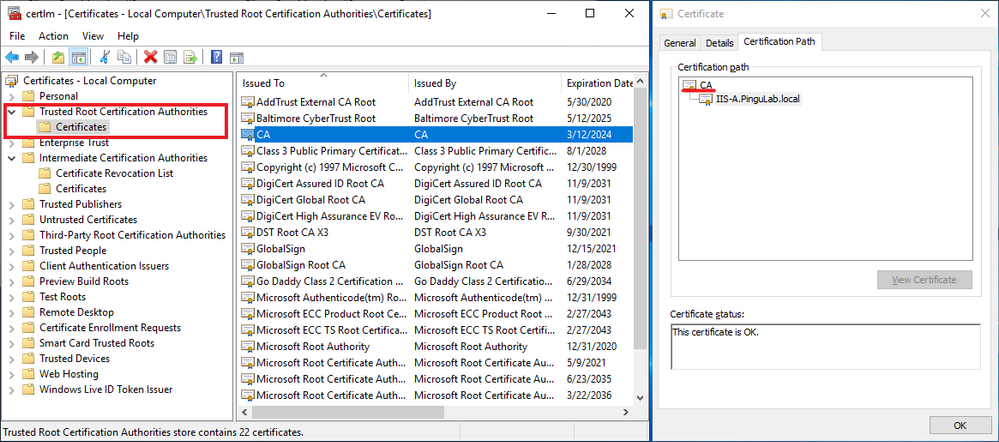
Task: Click the folder icon beside Certificate Revocation List
Action: (45, 173)
